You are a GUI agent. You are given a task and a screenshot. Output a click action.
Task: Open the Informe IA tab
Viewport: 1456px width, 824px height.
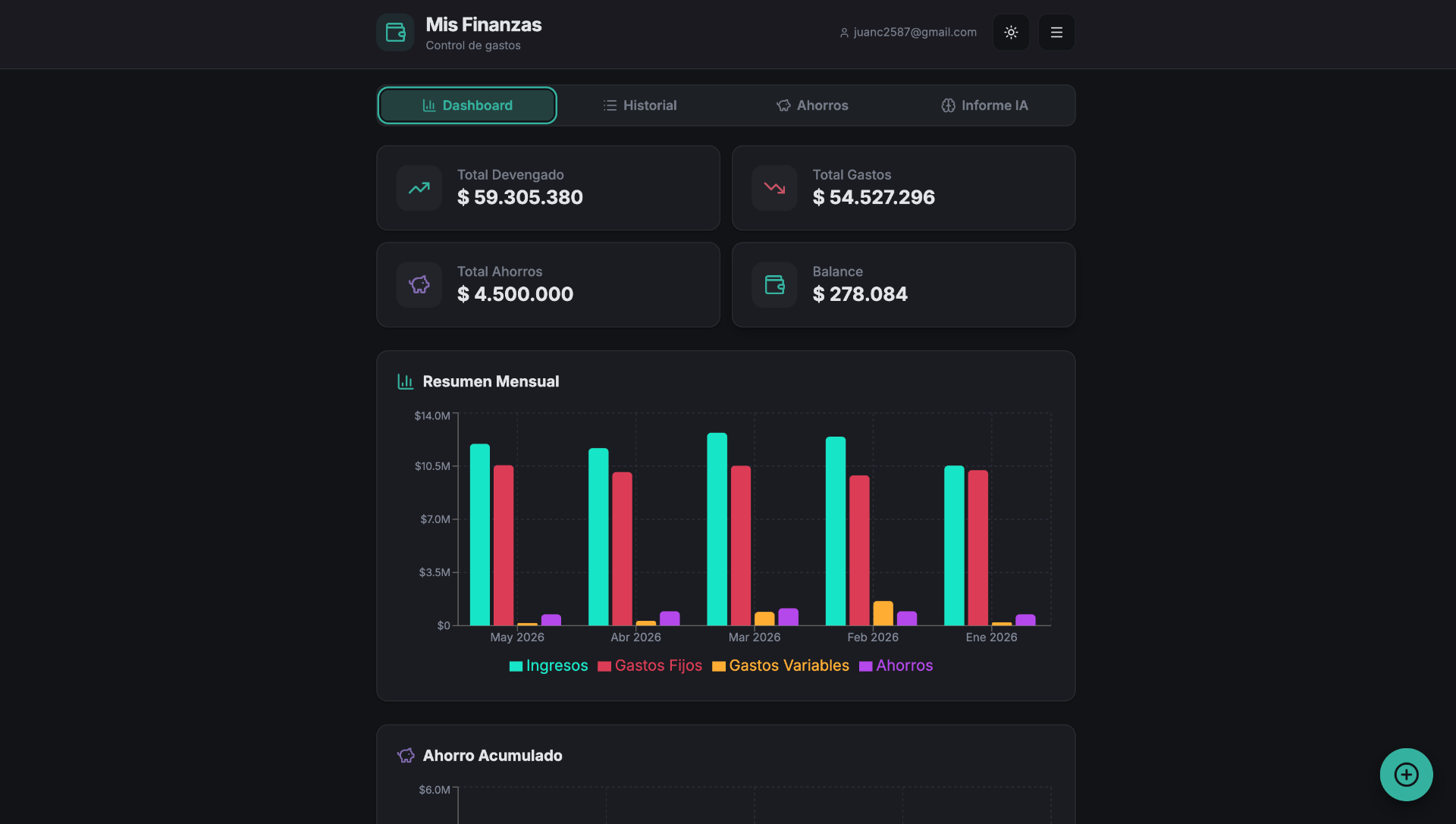point(984,105)
